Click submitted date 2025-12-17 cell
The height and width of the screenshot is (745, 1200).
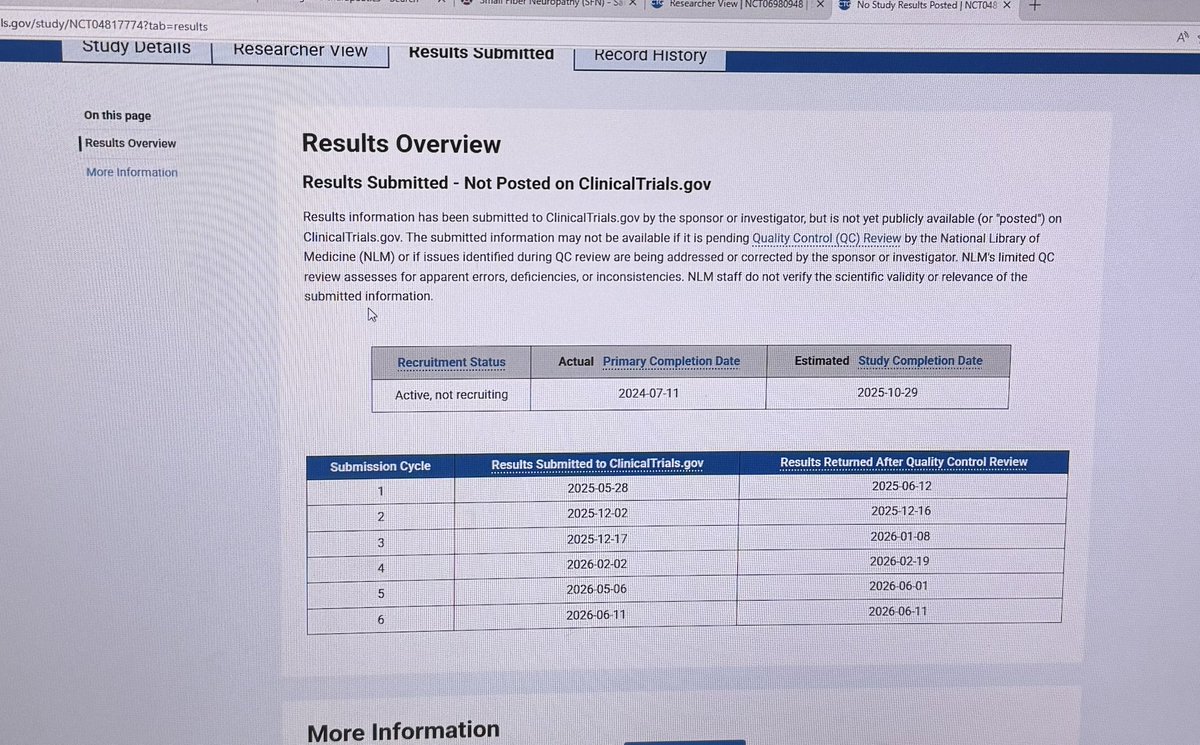pos(597,539)
